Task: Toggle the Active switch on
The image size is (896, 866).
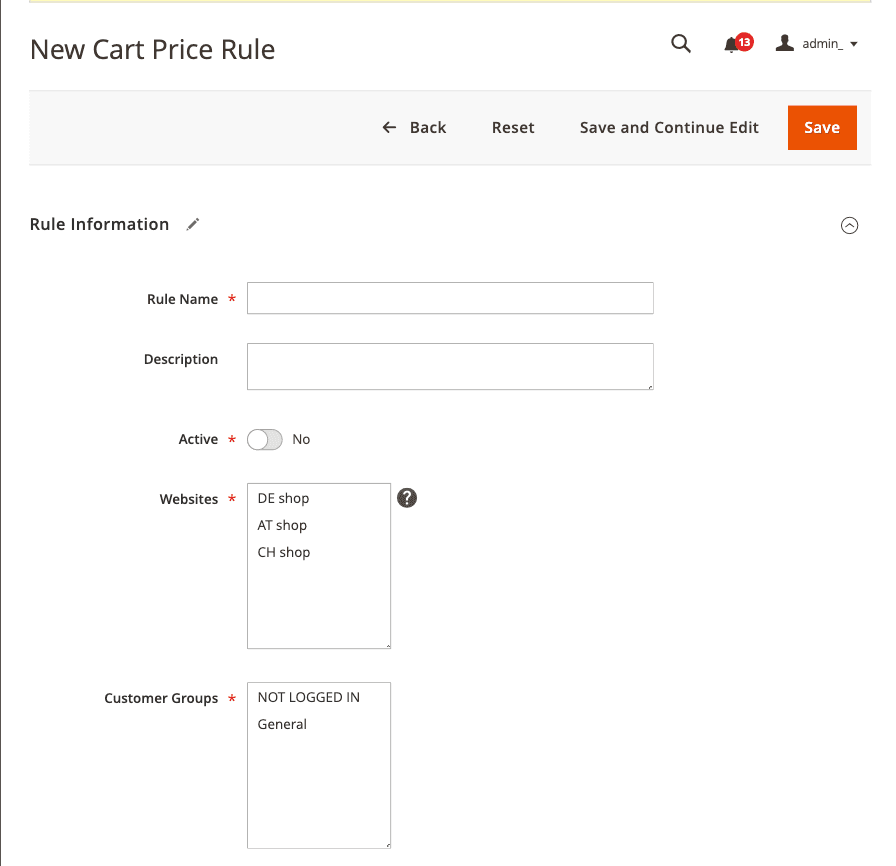Action: 265,440
